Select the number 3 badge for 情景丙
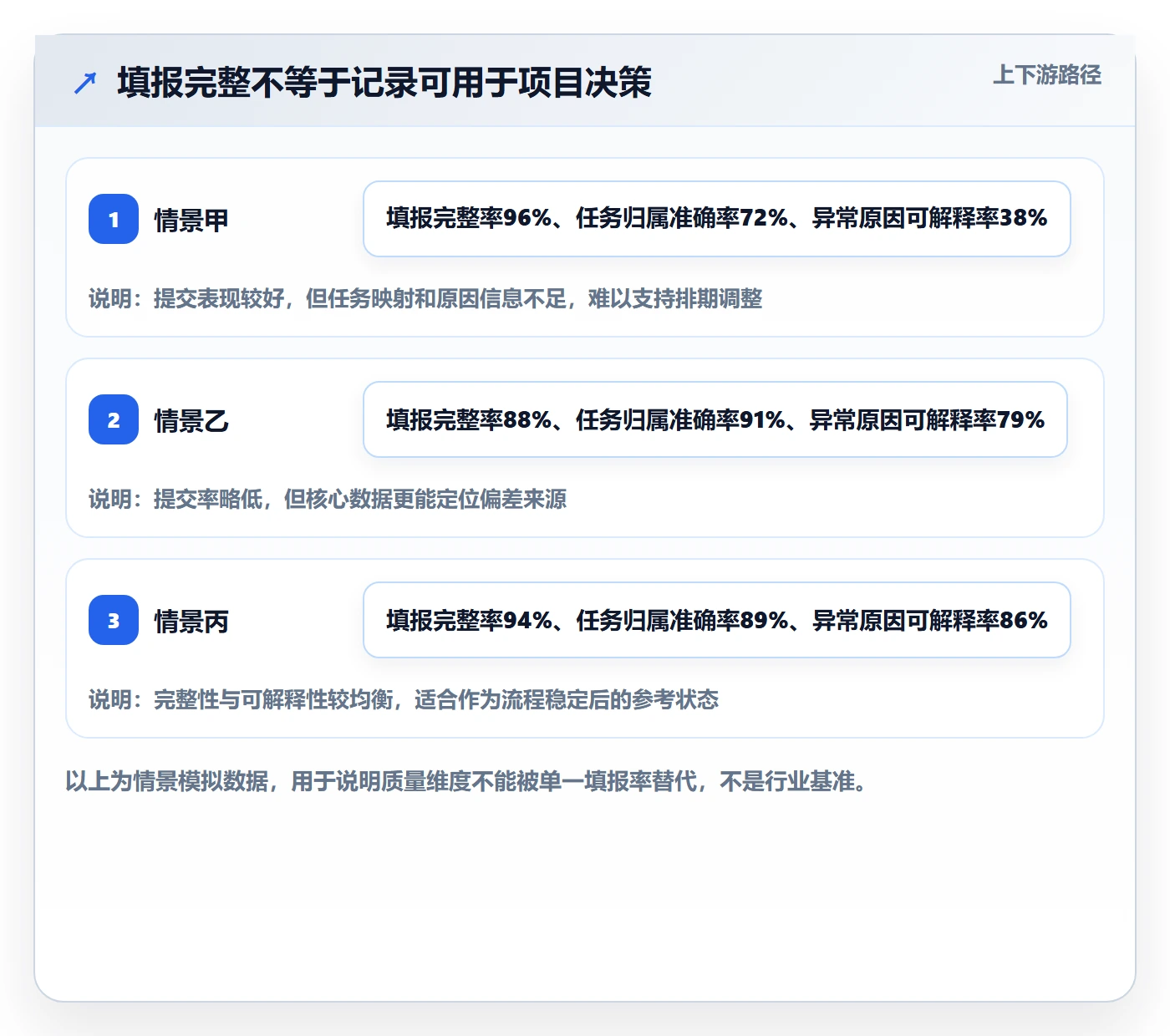Image resolution: width=1170 pixels, height=1036 pixels. [x=114, y=620]
